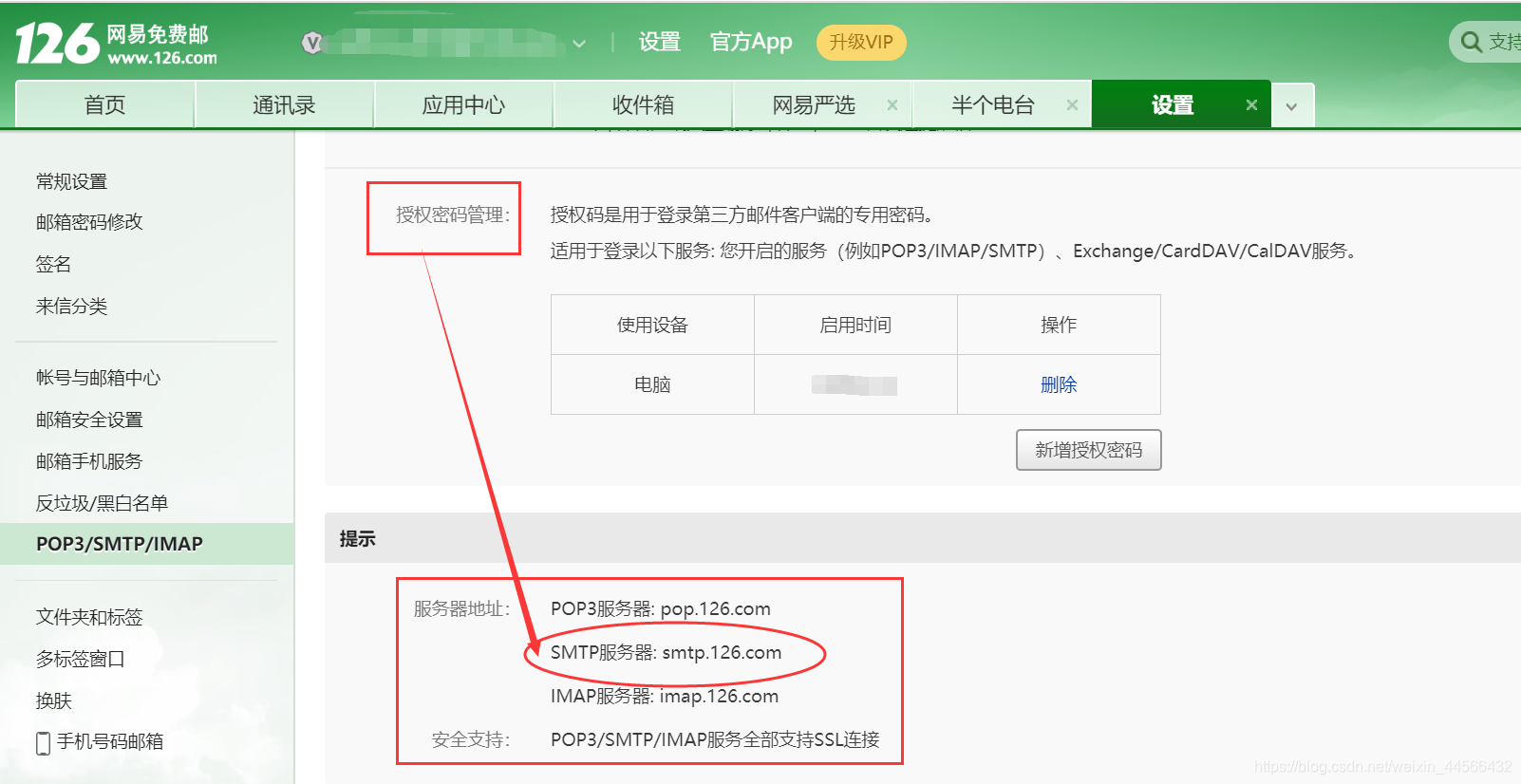Click the 126 NetEase mail logo
This screenshot has width=1521, height=784.
116,44
